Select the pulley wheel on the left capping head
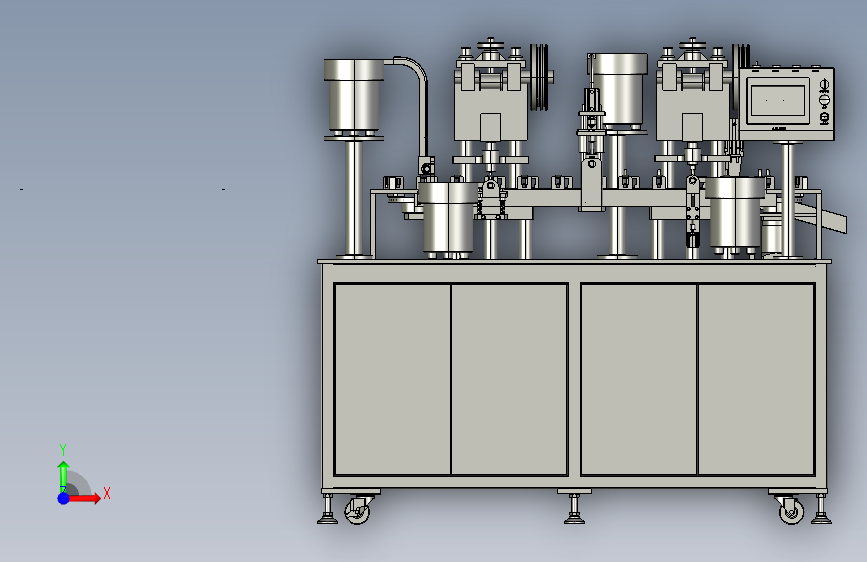 click(539, 77)
